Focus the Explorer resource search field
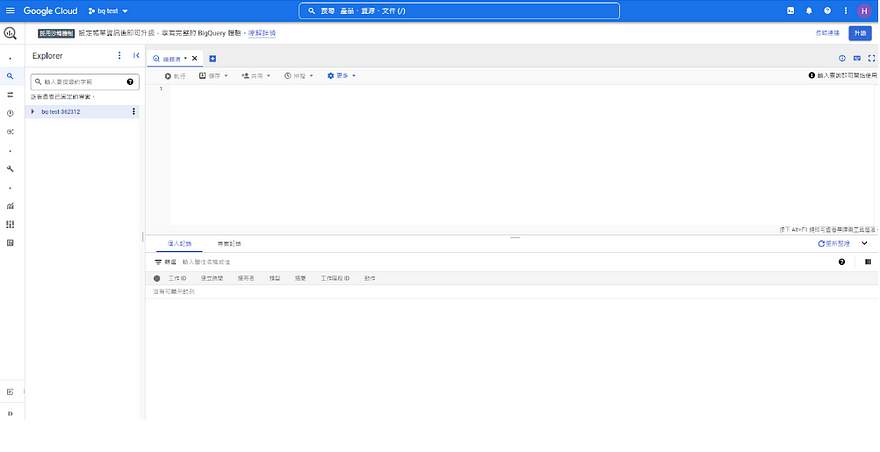Screen dimensions: 880x452 tap(85, 82)
